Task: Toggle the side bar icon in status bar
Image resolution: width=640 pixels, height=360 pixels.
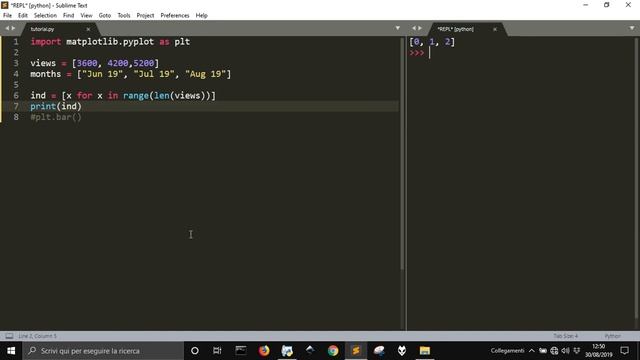Action: (9, 336)
